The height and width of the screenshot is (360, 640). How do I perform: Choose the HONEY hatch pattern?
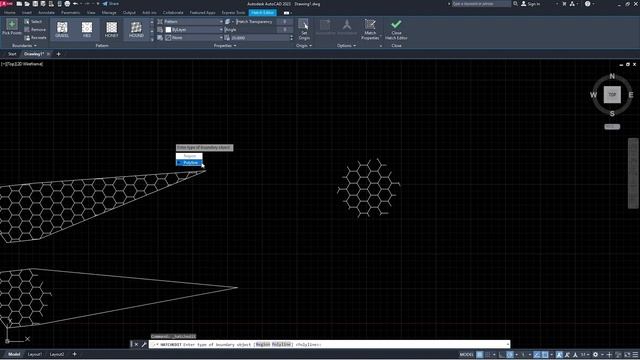point(111,29)
